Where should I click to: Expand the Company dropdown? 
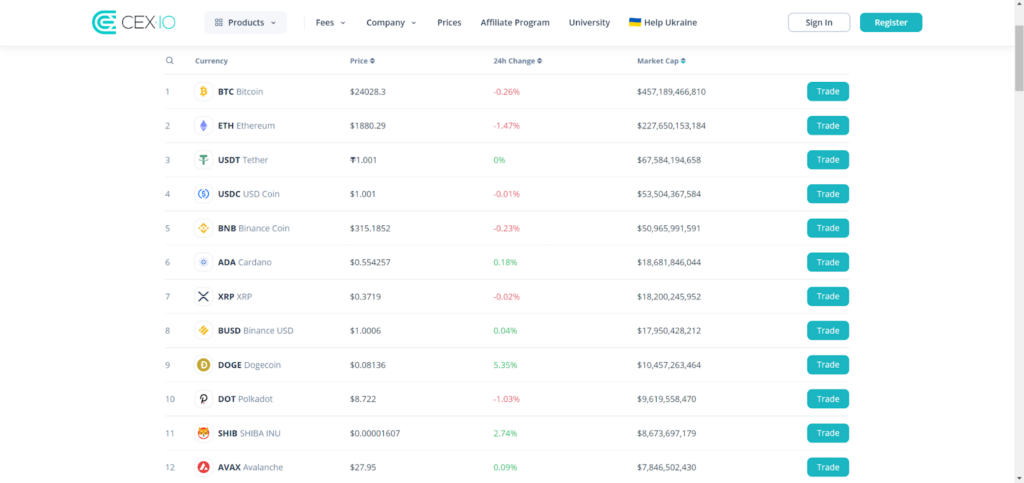[391, 22]
